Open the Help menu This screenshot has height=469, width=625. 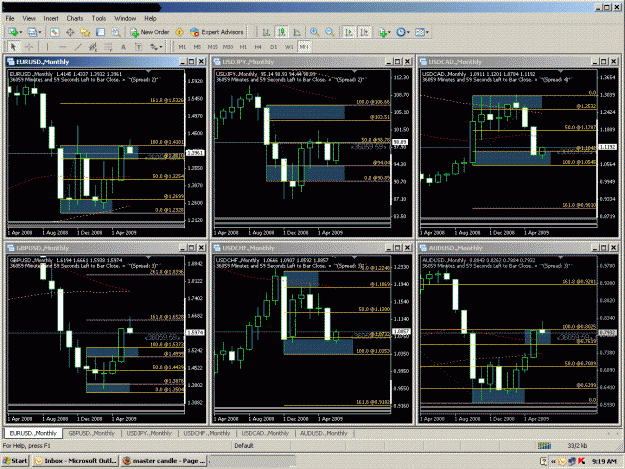[150, 18]
